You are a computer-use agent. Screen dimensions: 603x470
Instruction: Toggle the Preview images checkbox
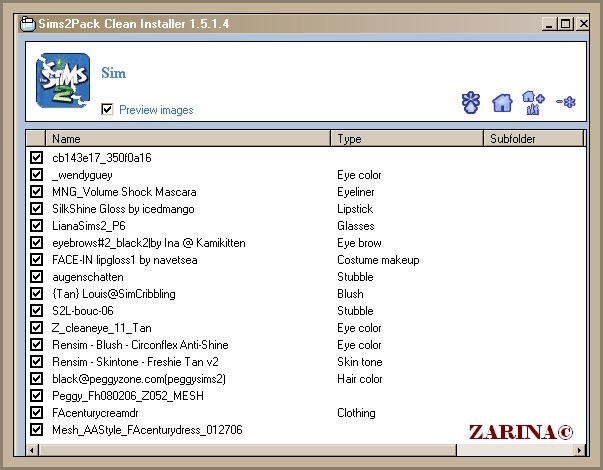point(107,109)
